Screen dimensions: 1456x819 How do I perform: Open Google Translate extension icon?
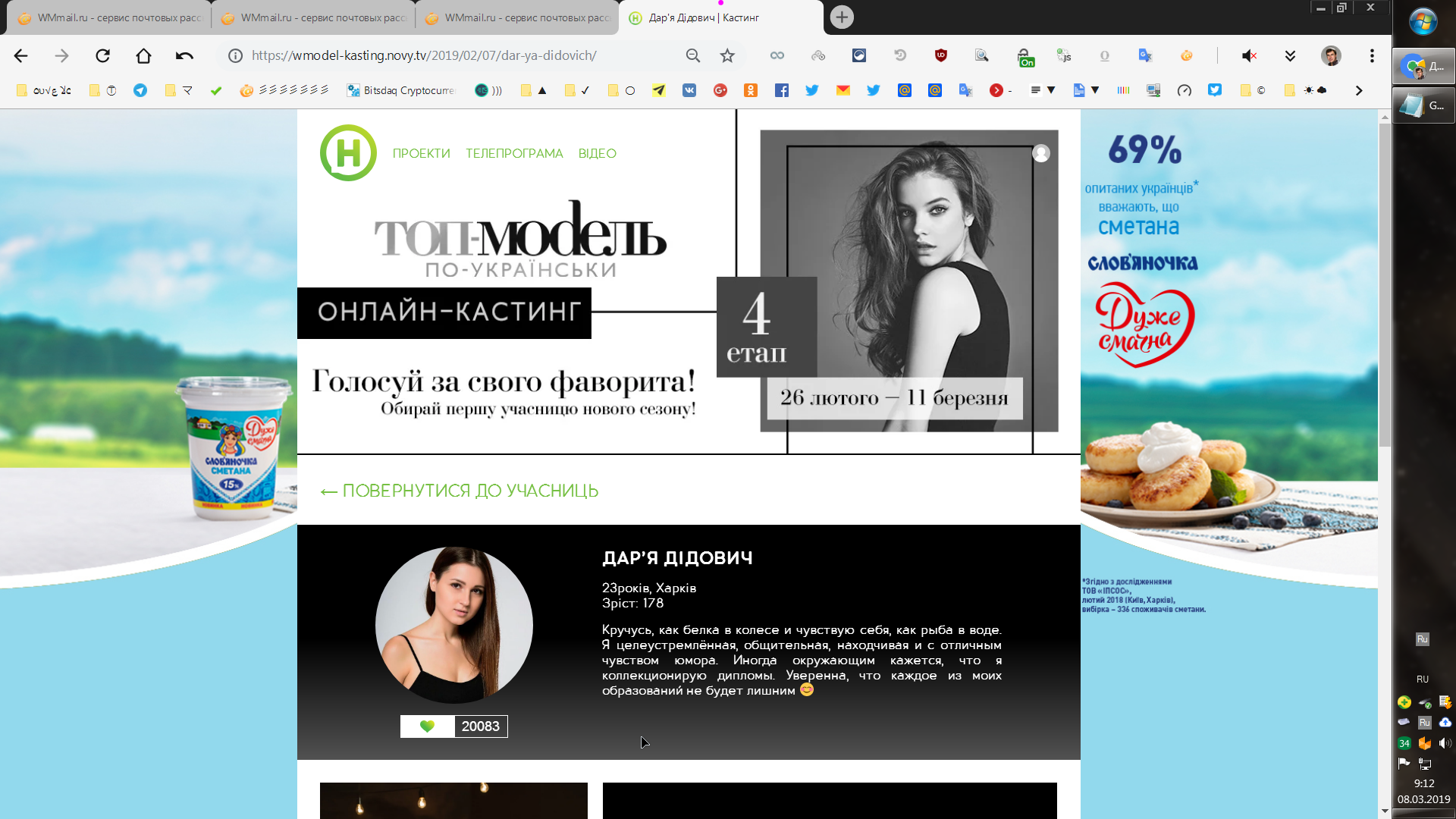coord(1145,55)
